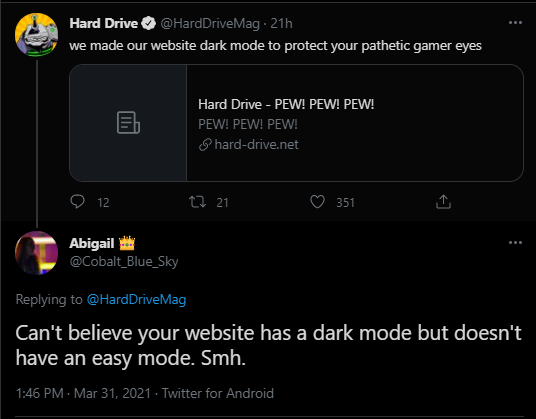Open the three-dot menu on Hard Drive tweet
The width and height of the screenshot is (536, 419).
(515, 23)
